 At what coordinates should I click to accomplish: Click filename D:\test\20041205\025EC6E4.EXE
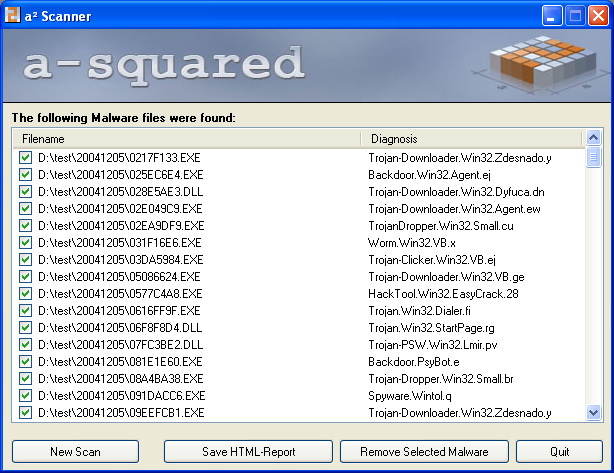(x=121, y=175)
